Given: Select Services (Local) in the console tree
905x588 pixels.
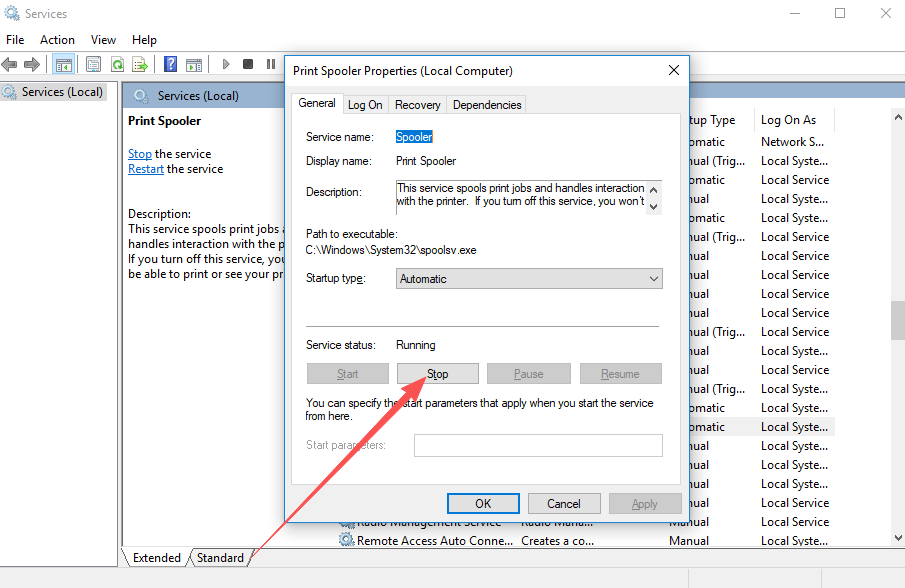Looking at the screenshot, I should pos(62,92).
